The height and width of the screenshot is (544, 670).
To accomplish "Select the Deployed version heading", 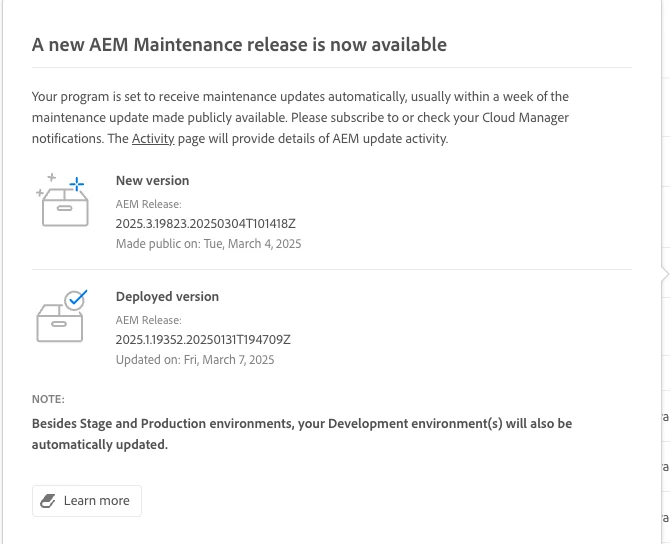I will (167, 297).
